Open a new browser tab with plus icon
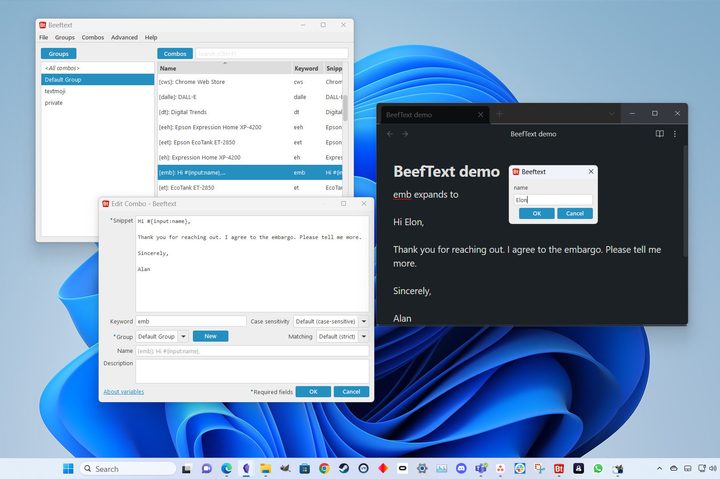 (x=500, y=114)
